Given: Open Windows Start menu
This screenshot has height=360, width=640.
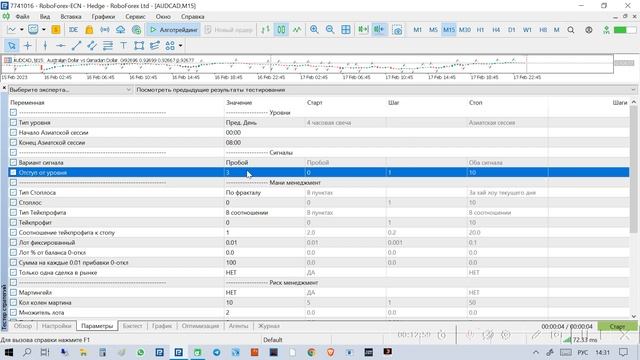Looking at the screenshot, I should click(x=8, y=352).
